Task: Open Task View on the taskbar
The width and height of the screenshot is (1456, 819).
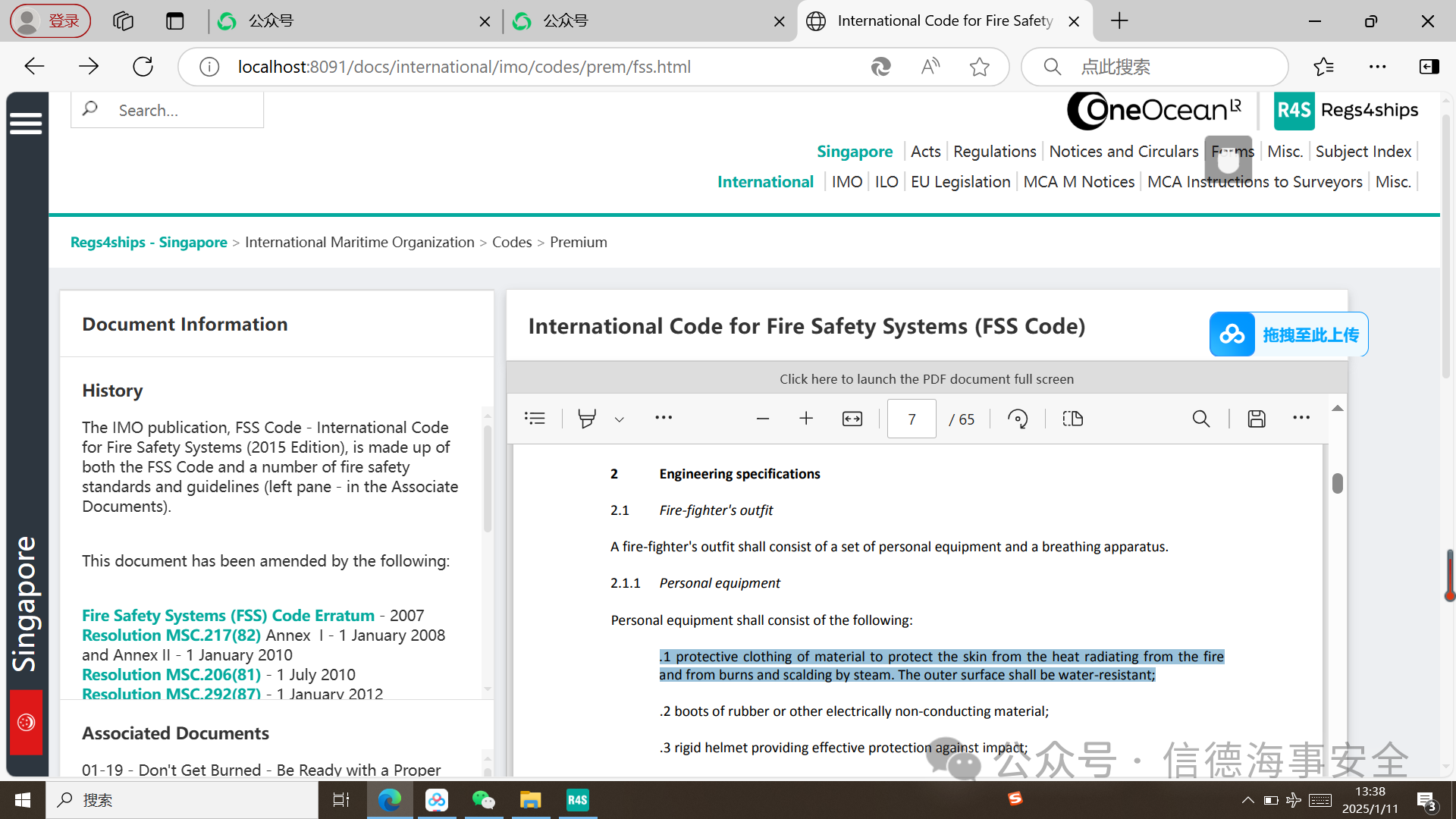Action: [341, 800]
